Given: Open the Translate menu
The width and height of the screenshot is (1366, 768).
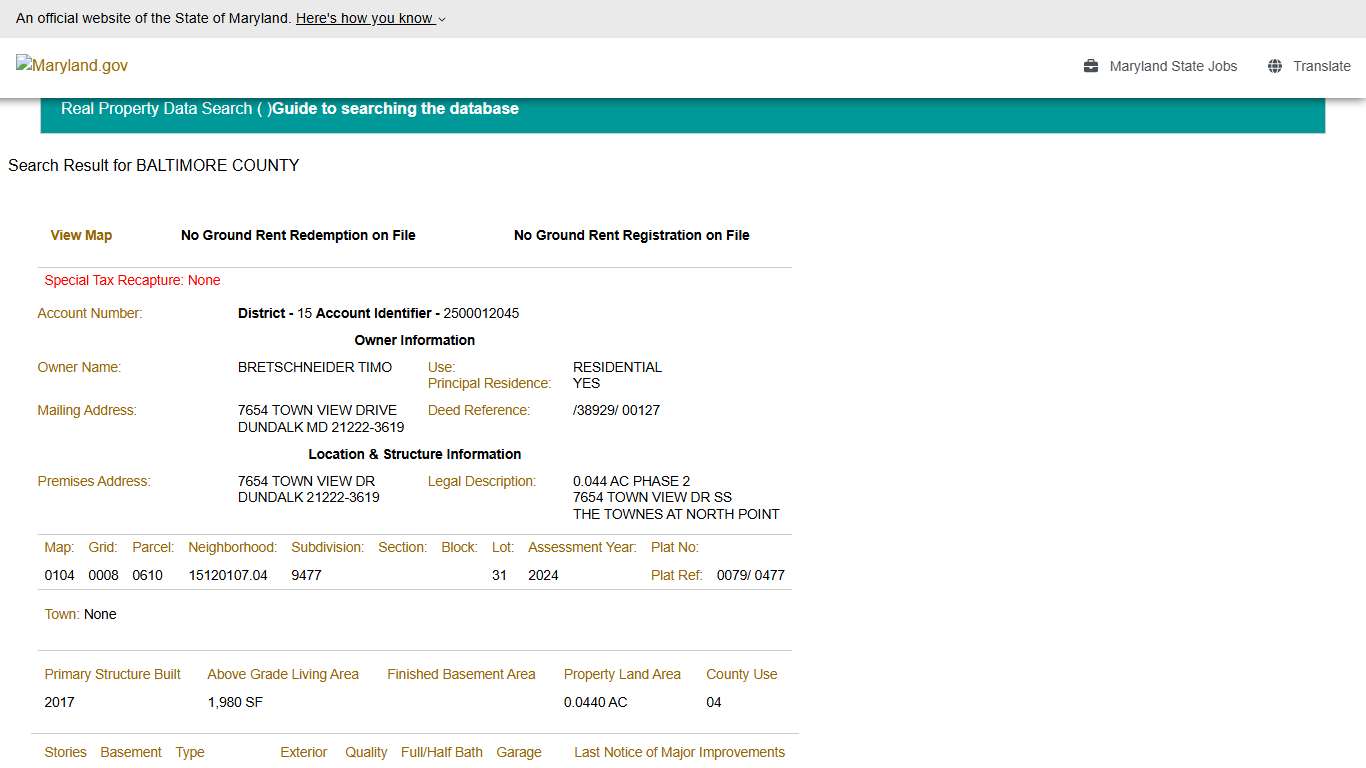Looking at the screenshot, I should coord(1322,66).
